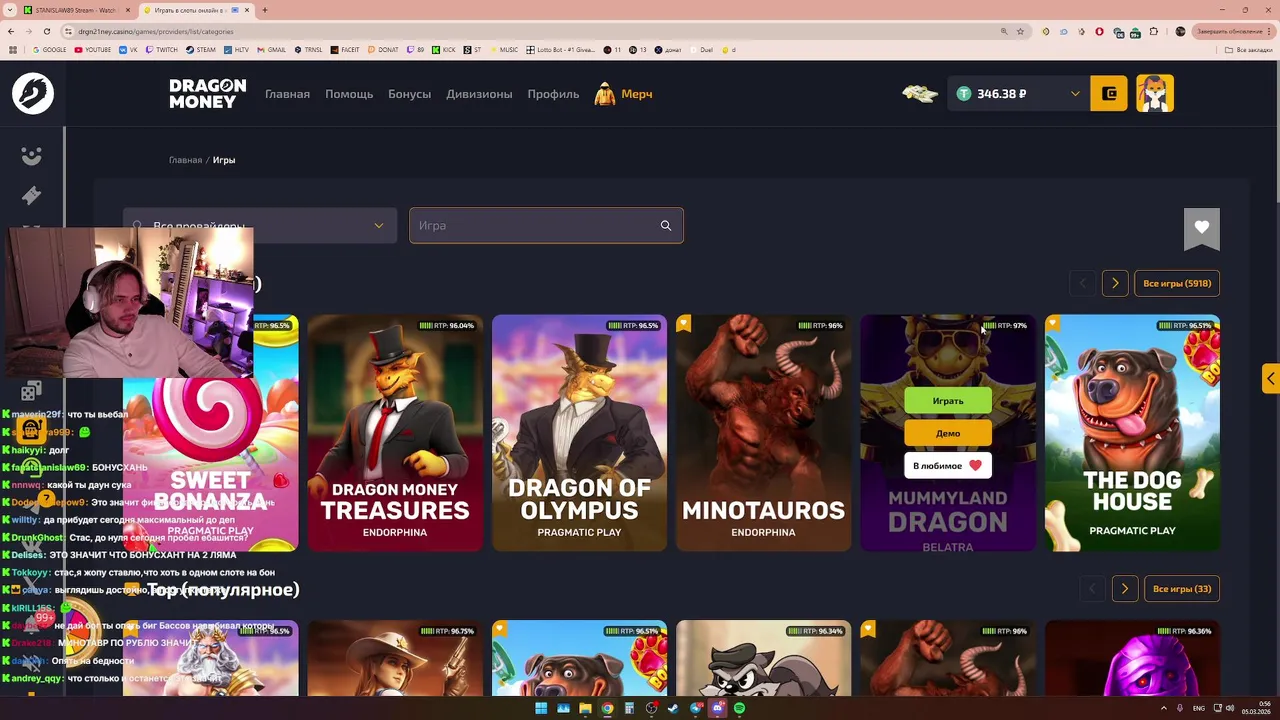Reload the page with the refresh button
This screenshot has width=1280, height=720.
click(47, 31)
